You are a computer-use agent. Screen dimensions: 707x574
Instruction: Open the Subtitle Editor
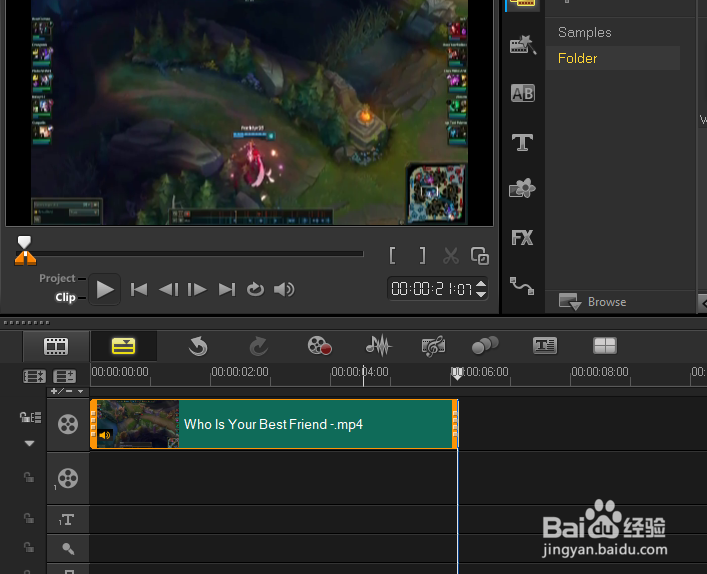(x=545, y=345)
